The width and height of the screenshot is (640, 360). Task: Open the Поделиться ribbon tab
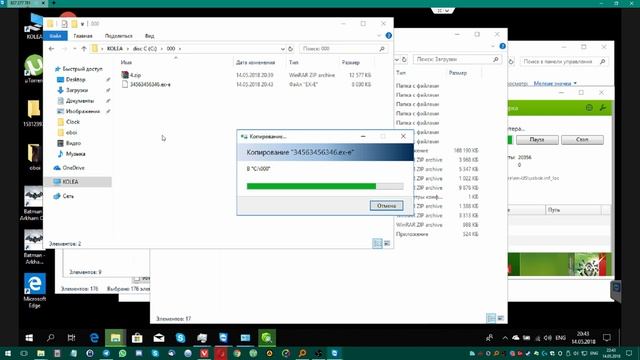click(118, 36)
